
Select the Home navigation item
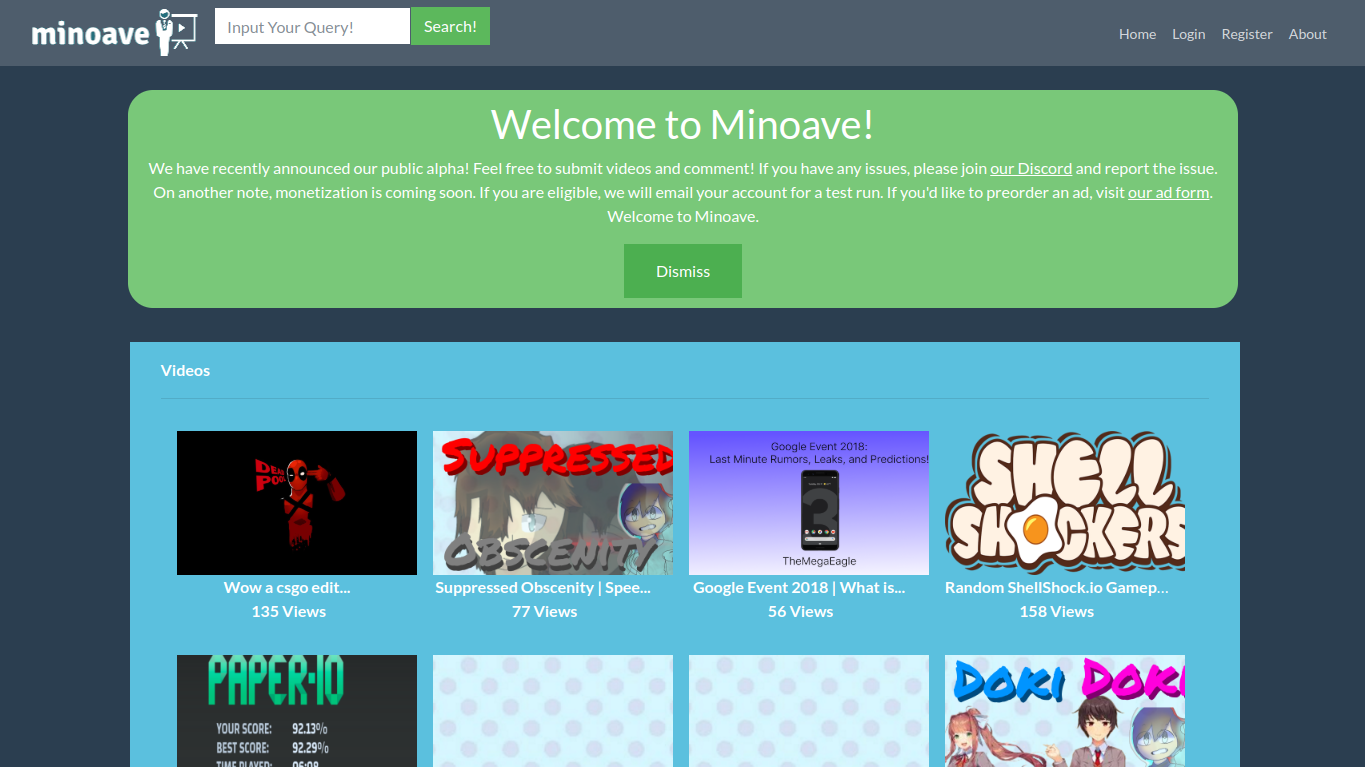coord(1137,33)
